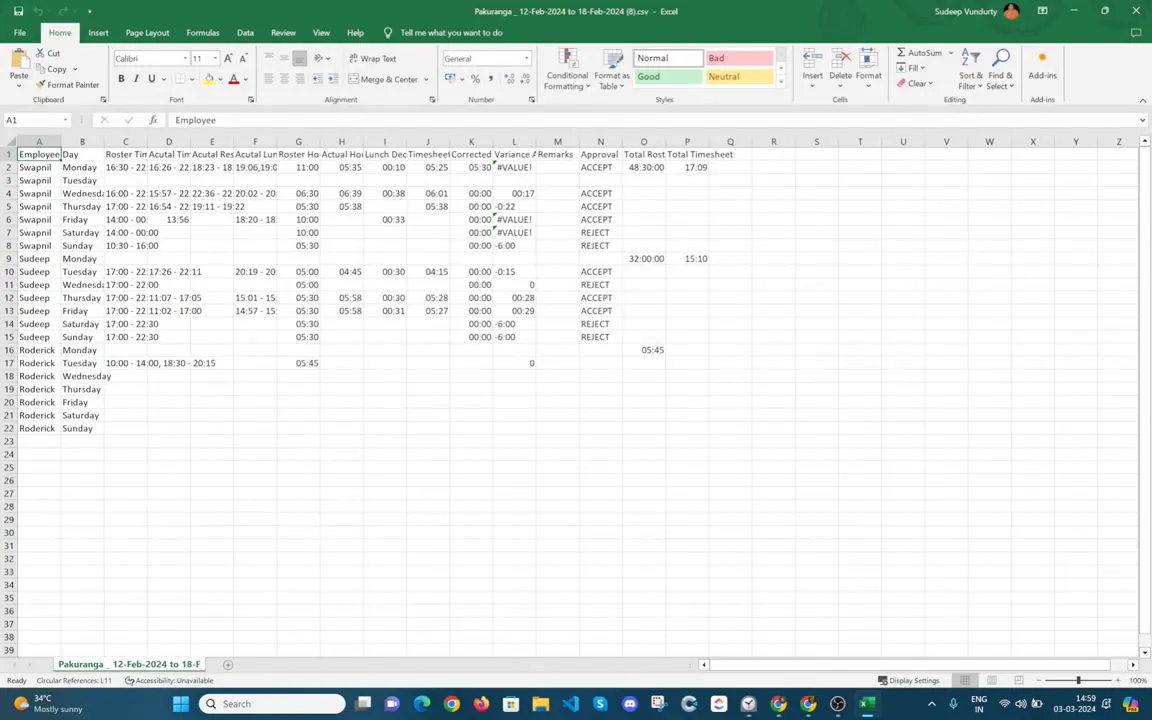Open the File tab

pyautogui.click(x=20, y=33)
